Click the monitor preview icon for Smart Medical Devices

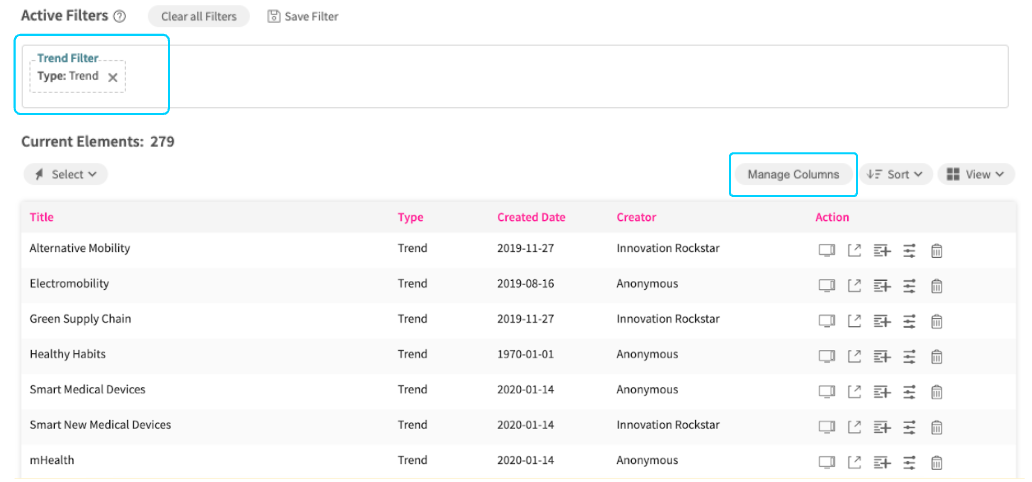tap(826, 391)
